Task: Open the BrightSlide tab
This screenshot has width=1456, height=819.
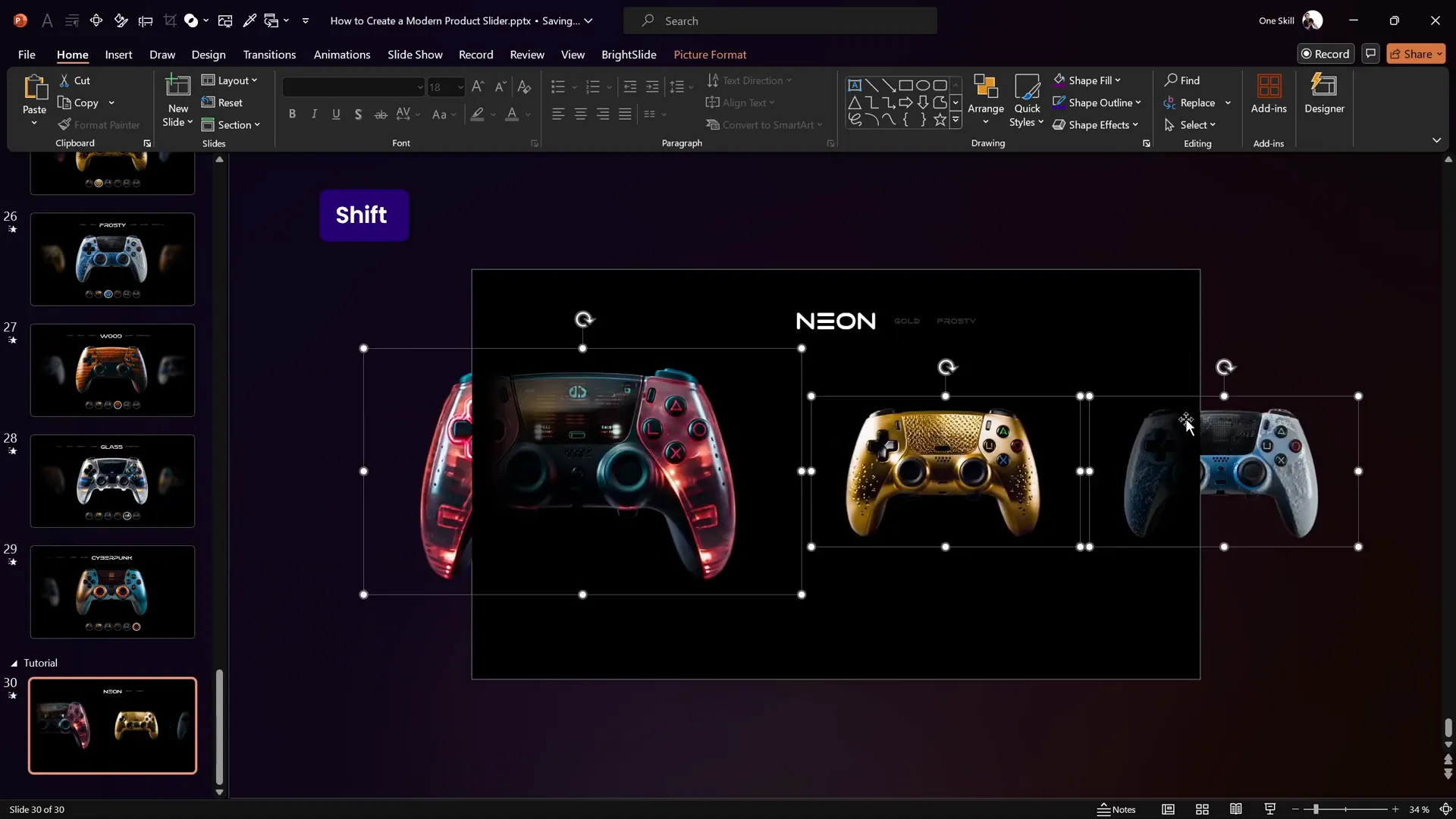Action: [x=629, y=55]
